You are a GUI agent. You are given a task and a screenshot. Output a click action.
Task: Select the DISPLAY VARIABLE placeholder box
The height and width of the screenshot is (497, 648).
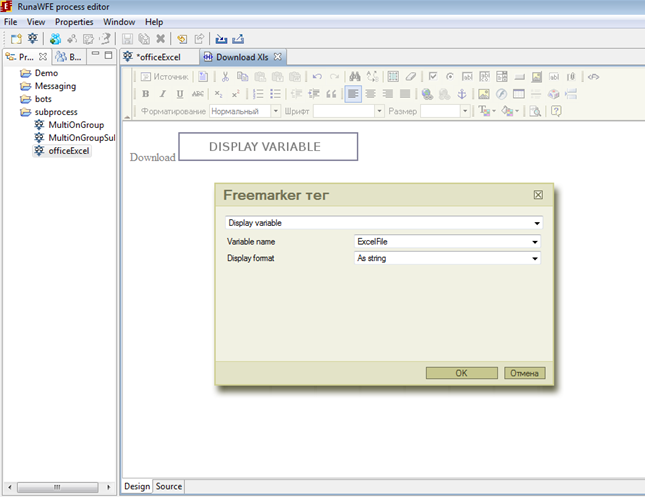pyautogui.click(x=268, y=147)
